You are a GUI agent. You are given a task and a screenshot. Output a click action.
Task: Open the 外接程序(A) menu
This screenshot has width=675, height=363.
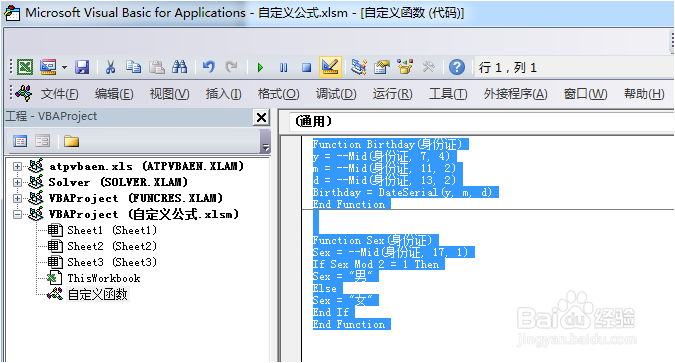point(515,93)
